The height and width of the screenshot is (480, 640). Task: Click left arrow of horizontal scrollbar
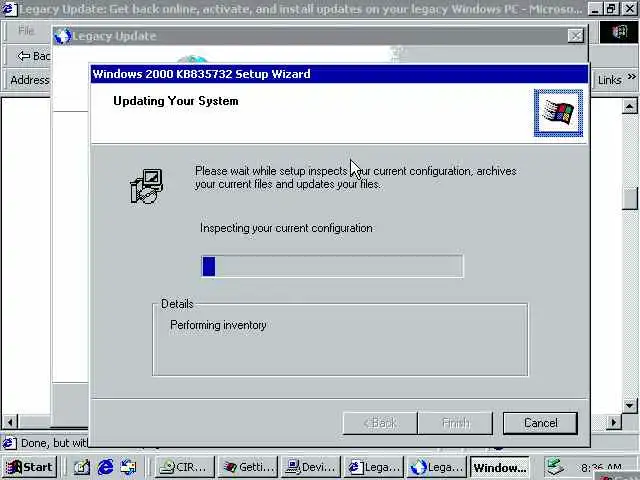(x=10, y=422)
